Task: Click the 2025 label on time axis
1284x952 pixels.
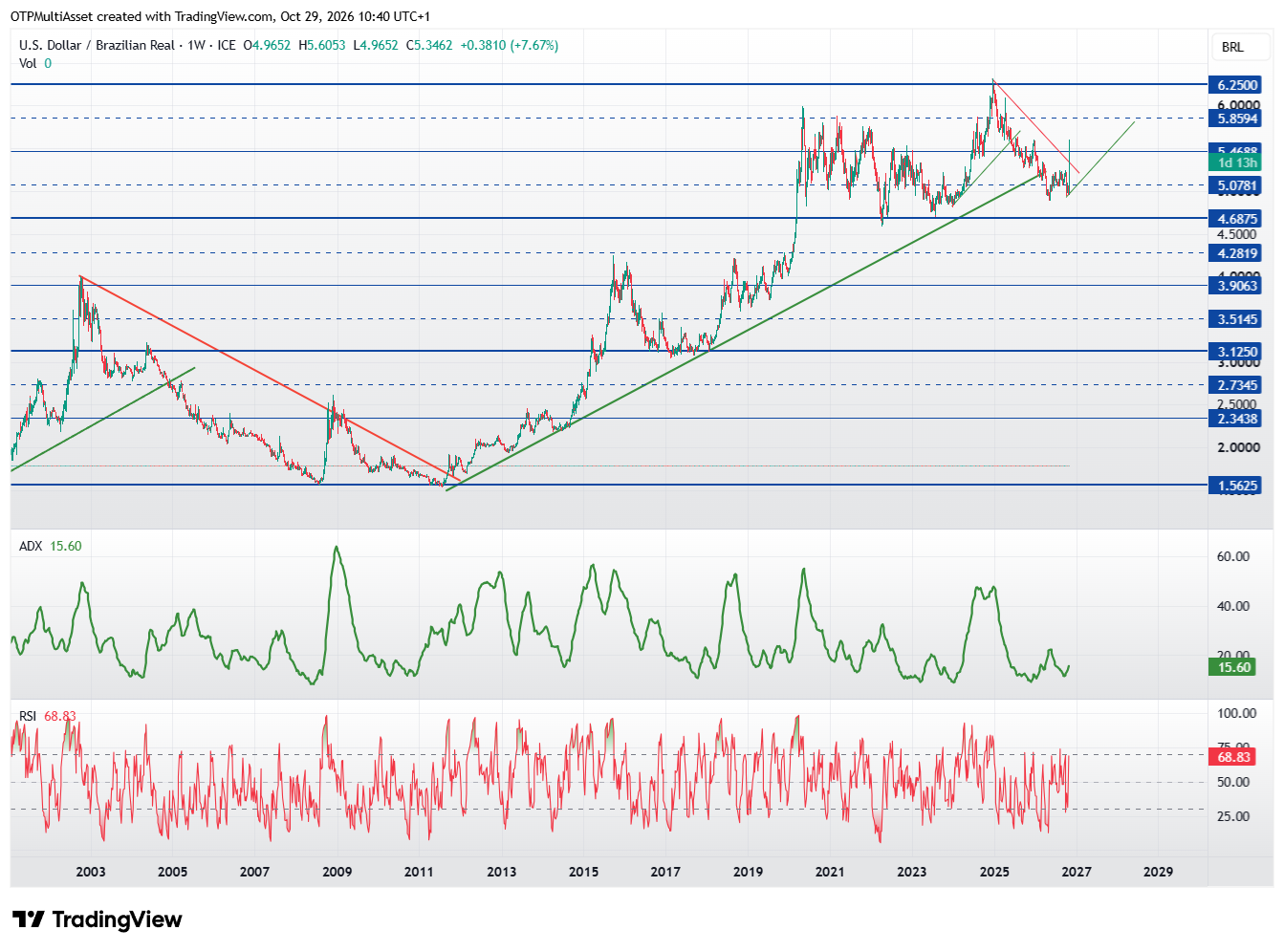Action: tap(994, 872)
